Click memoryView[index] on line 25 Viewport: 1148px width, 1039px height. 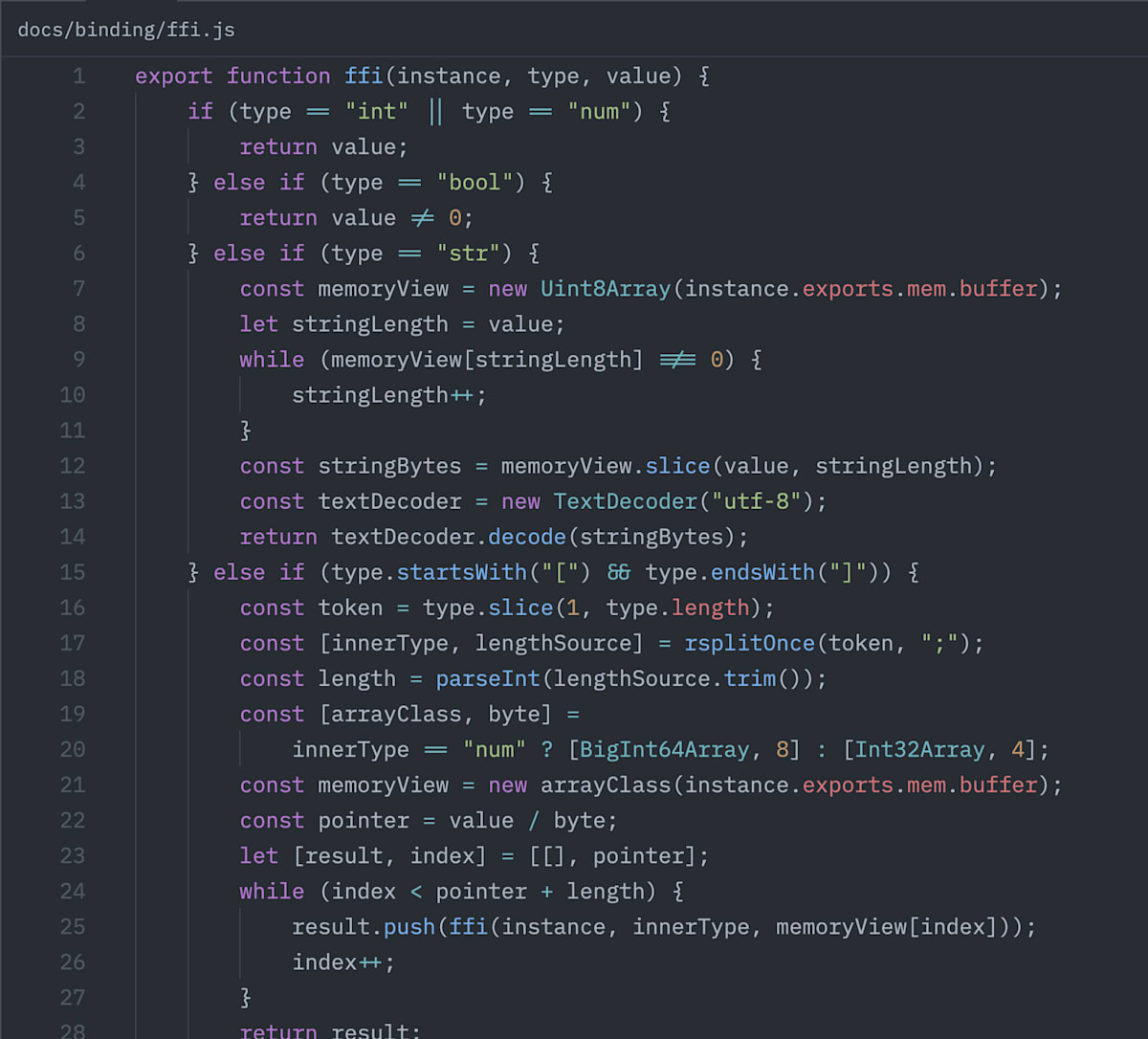click(887, 925)
